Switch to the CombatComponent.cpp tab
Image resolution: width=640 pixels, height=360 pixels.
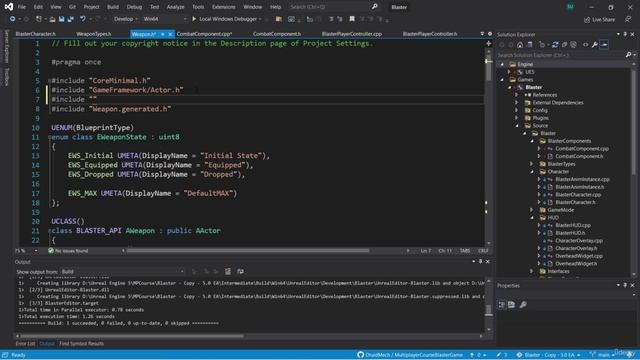[x=204, y=34]
